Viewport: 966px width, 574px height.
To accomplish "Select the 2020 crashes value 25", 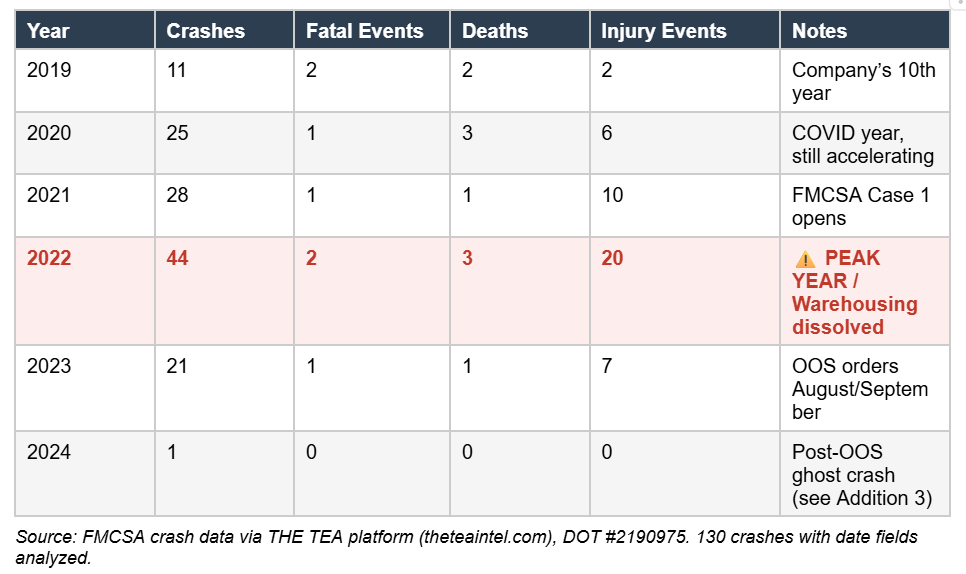I will [x=178, y=133].
